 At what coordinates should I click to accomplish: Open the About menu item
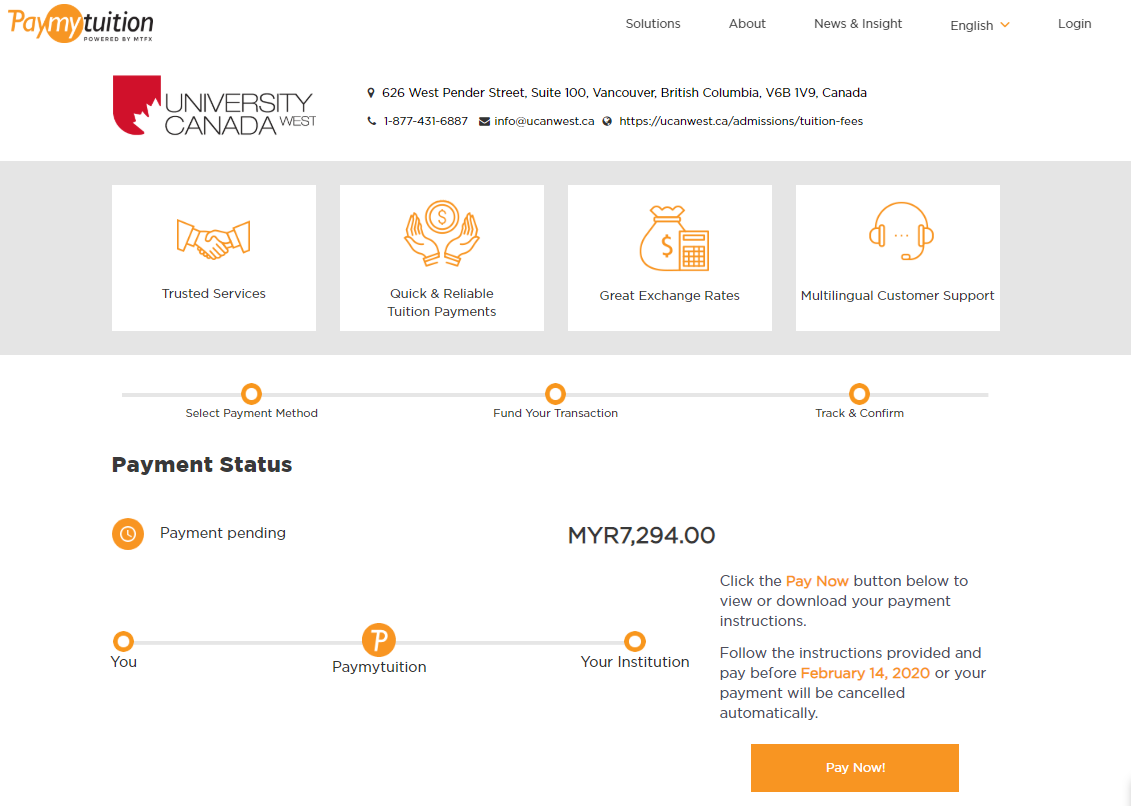coord(747,24)
